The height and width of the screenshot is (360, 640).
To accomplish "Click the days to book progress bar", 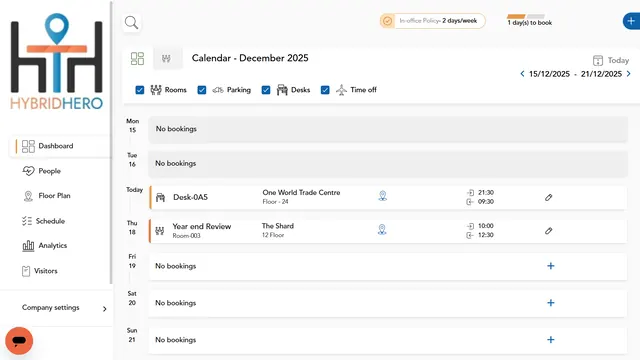I will (526, 16).
